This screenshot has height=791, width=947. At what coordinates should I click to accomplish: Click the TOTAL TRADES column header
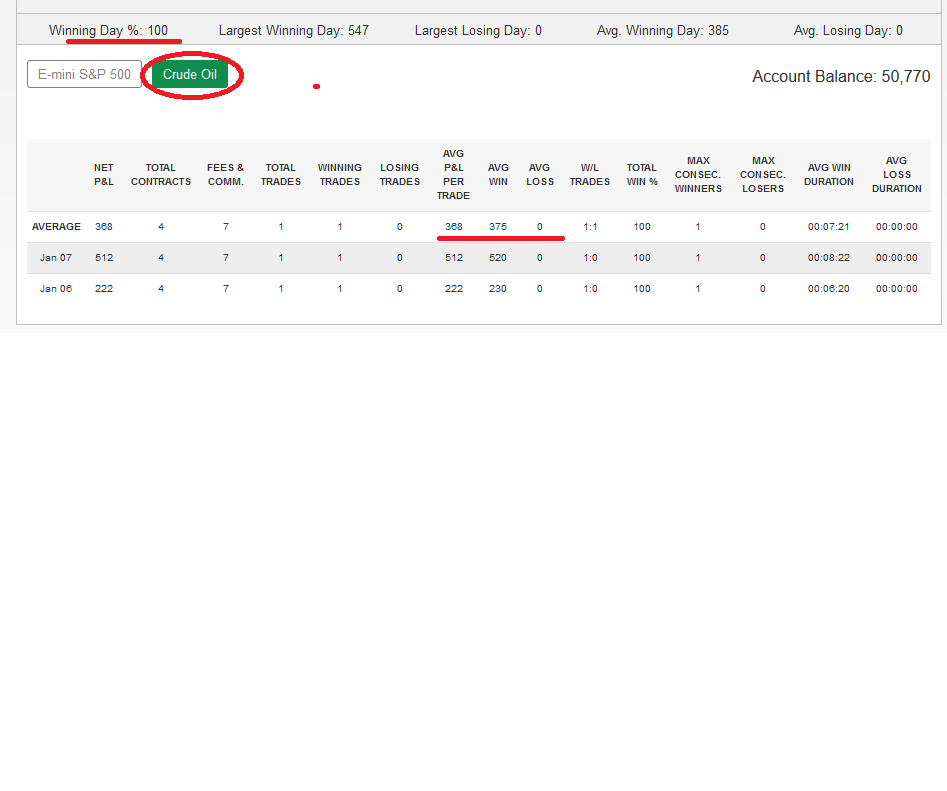281,175
